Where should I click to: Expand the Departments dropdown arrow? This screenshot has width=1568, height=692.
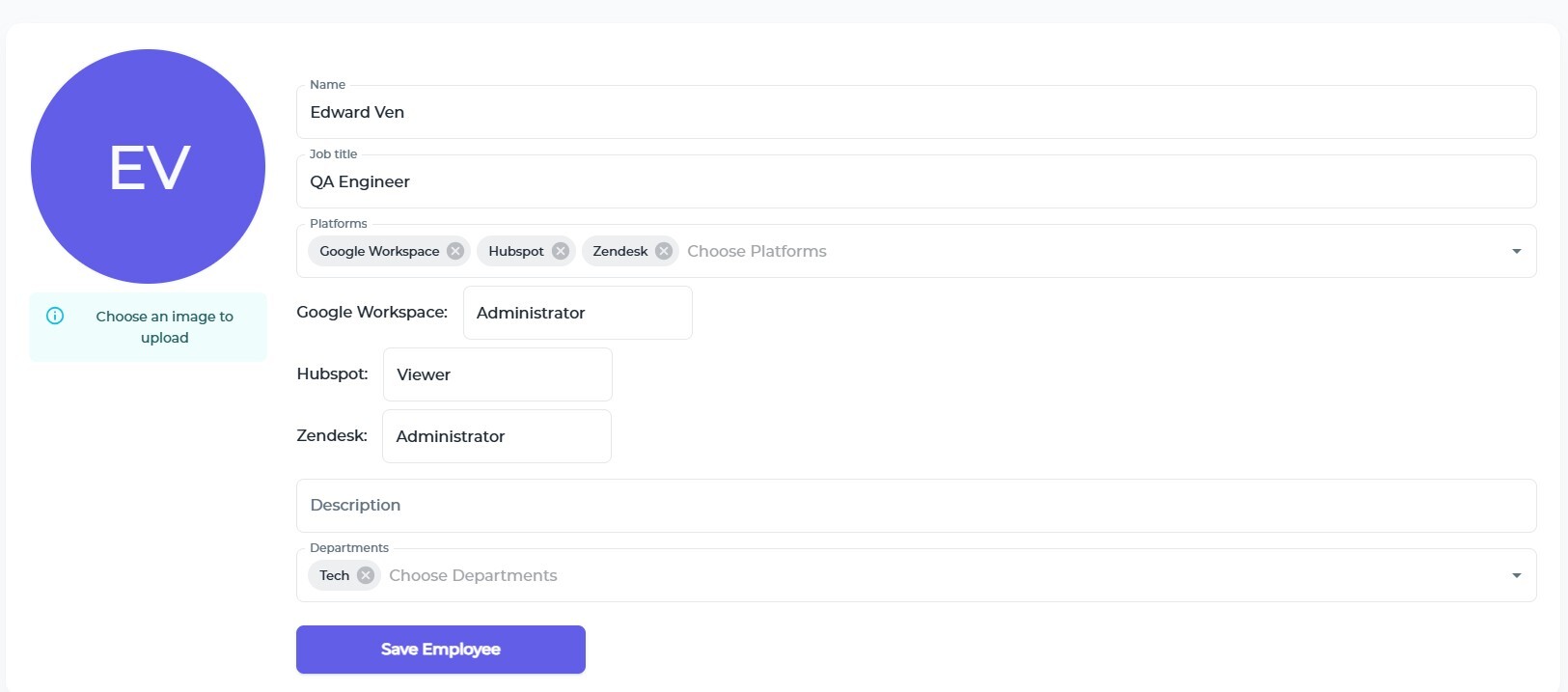1516,575
